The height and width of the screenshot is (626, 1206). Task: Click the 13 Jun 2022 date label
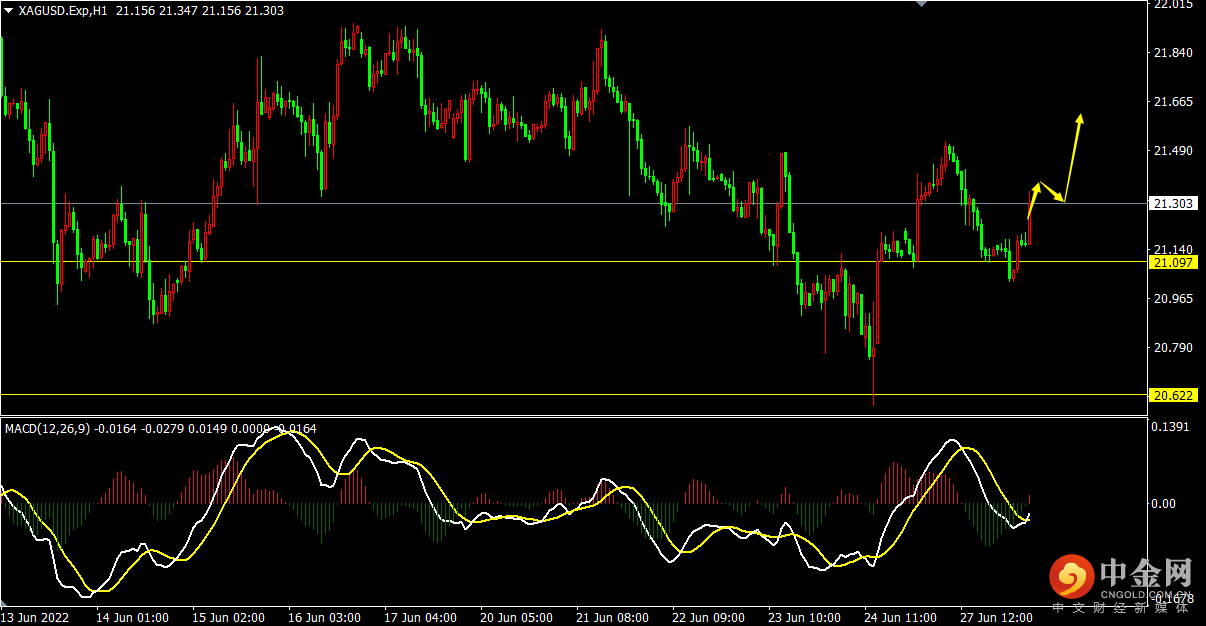point(36,617)
